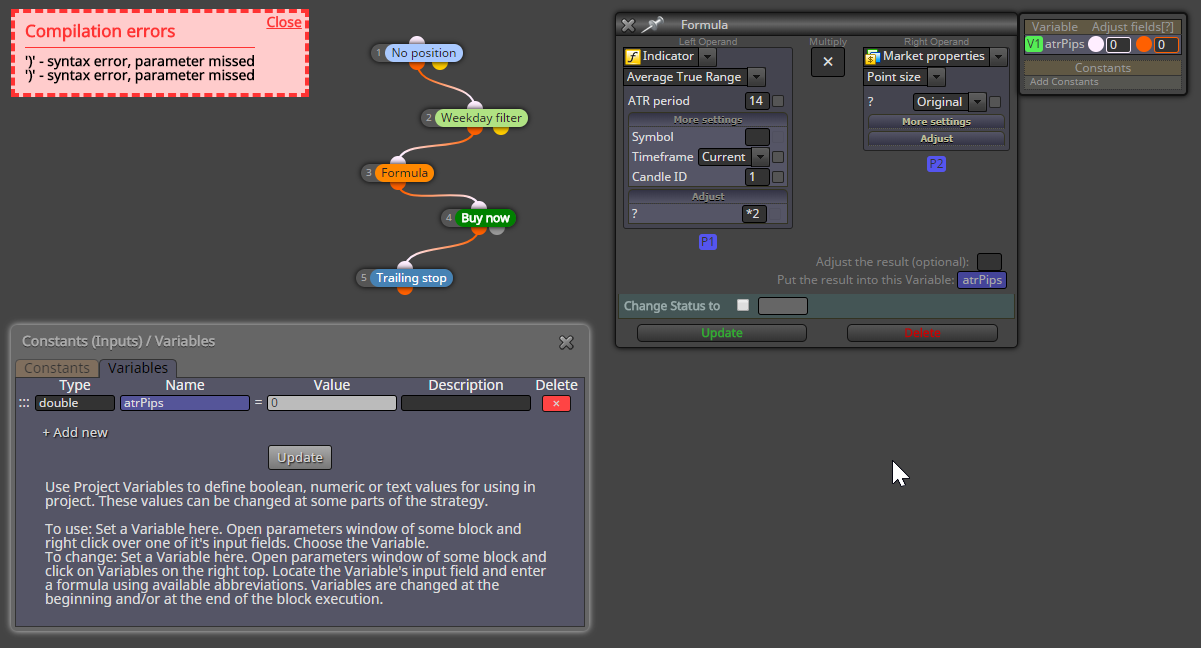Click Update in Formula panel
Image resolution: width=1201 pixels, height=648 pixels.
pos(722,333)
